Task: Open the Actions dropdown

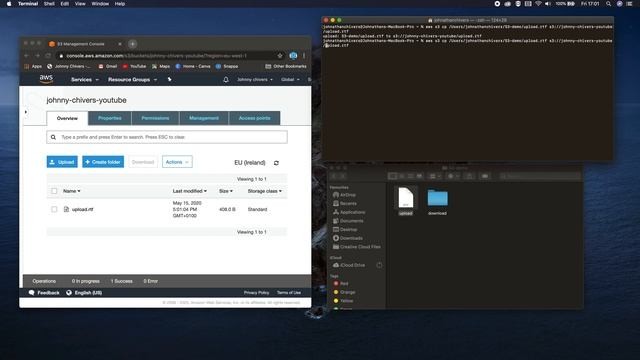Action: pyautogui.click(x=177, y=162)
